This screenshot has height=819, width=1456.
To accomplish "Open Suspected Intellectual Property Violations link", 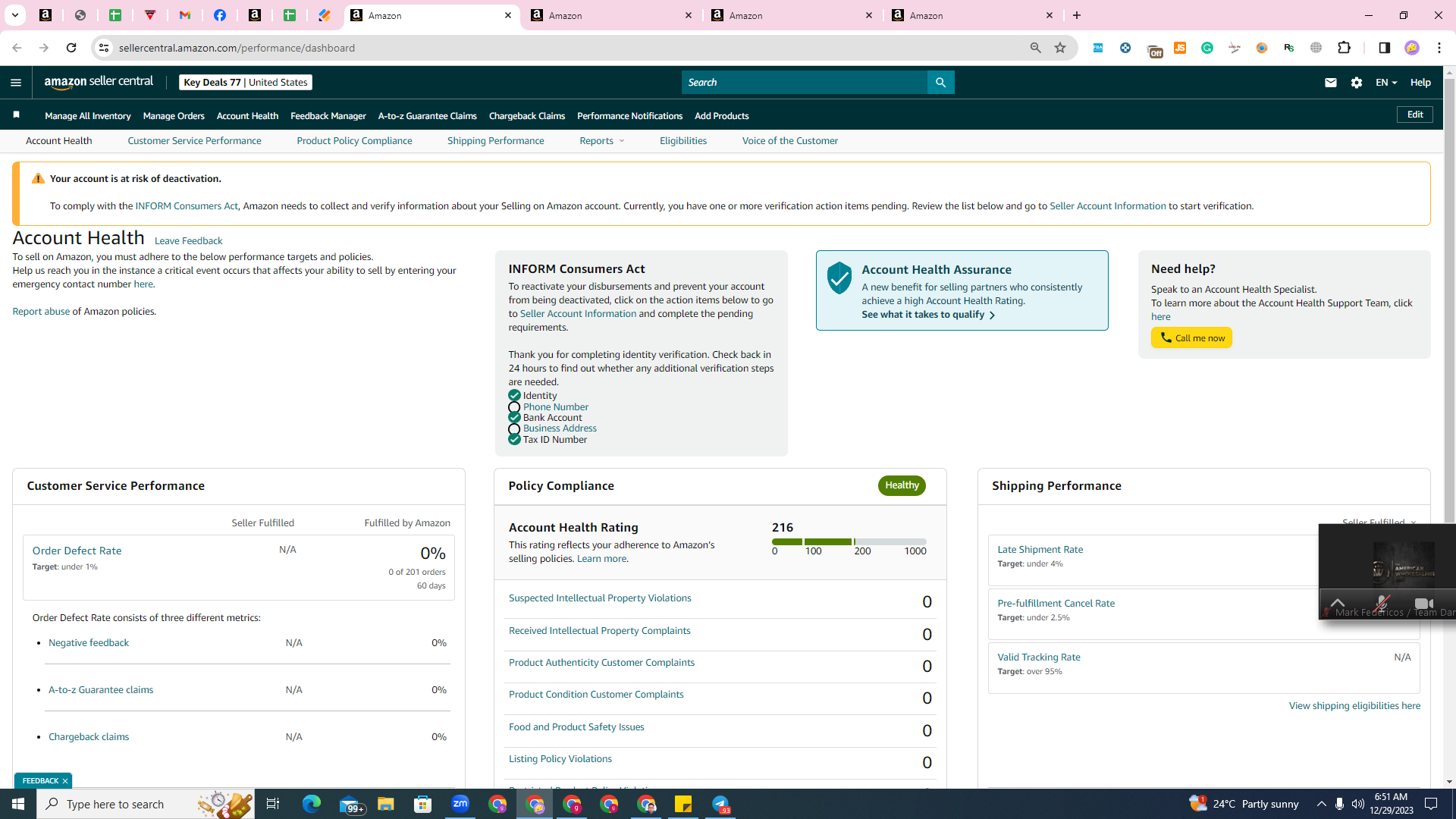I will [600, 598].
